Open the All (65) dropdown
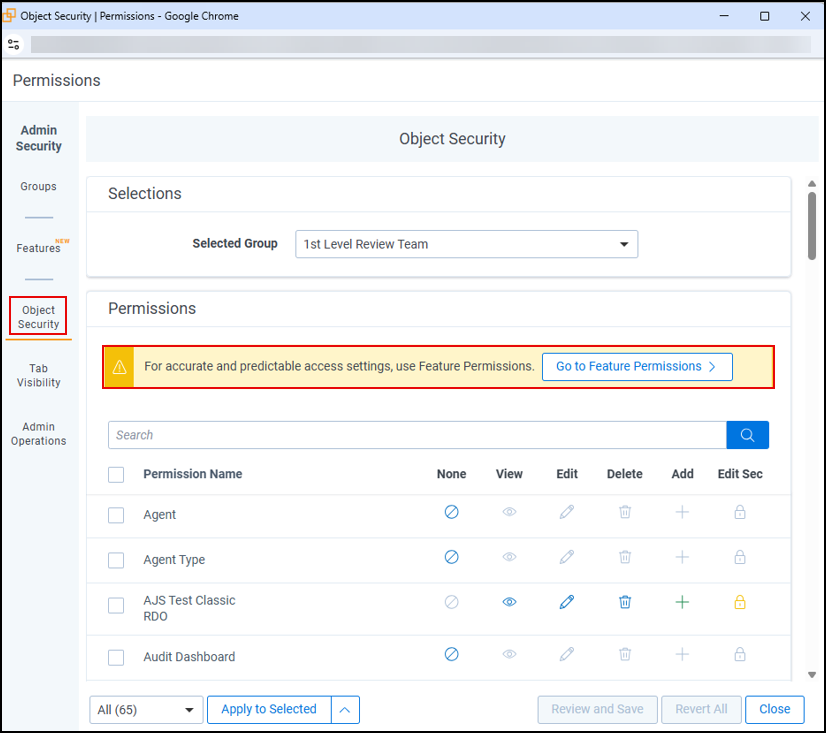 point(145,709)
